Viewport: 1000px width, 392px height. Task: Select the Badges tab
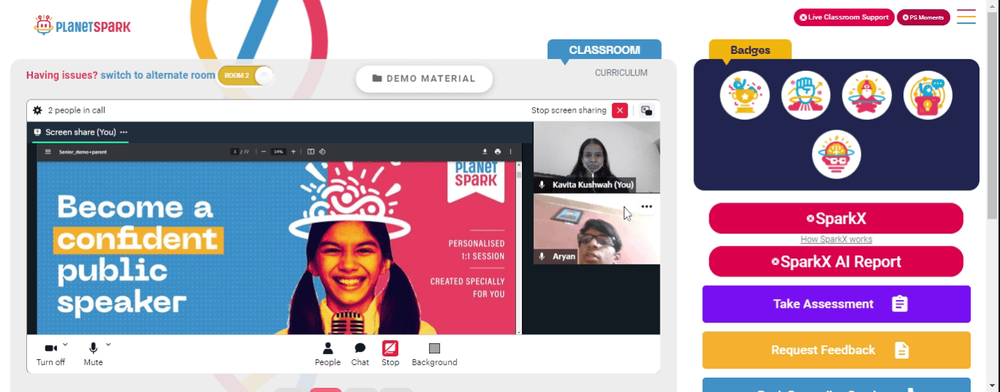(750, 50)
